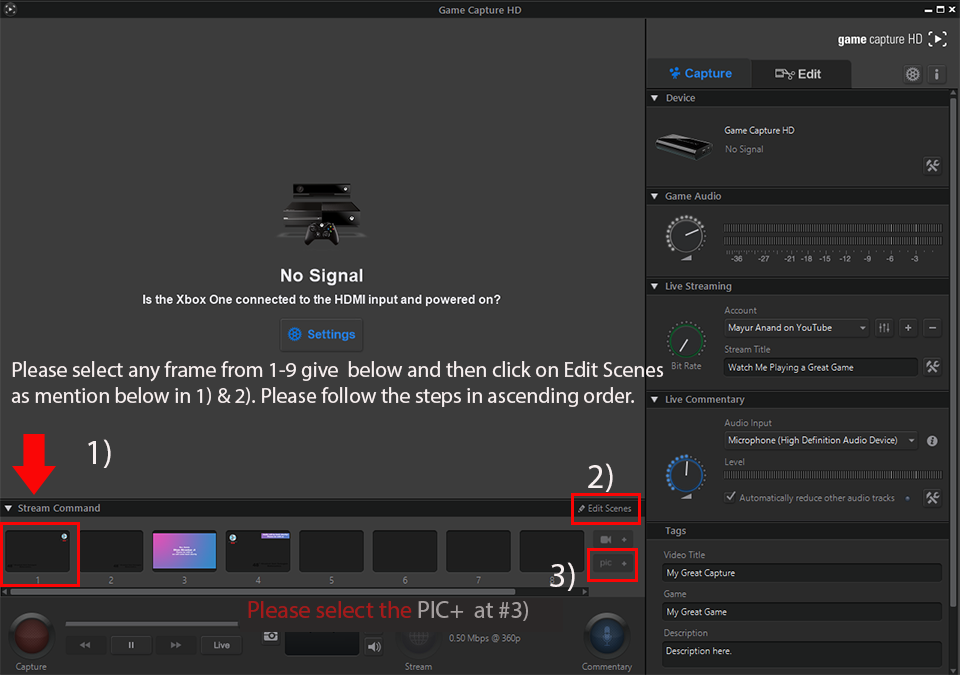Screen dimensions: 960x675
Task: Jump to Live view
Action: tap(222, 645)
